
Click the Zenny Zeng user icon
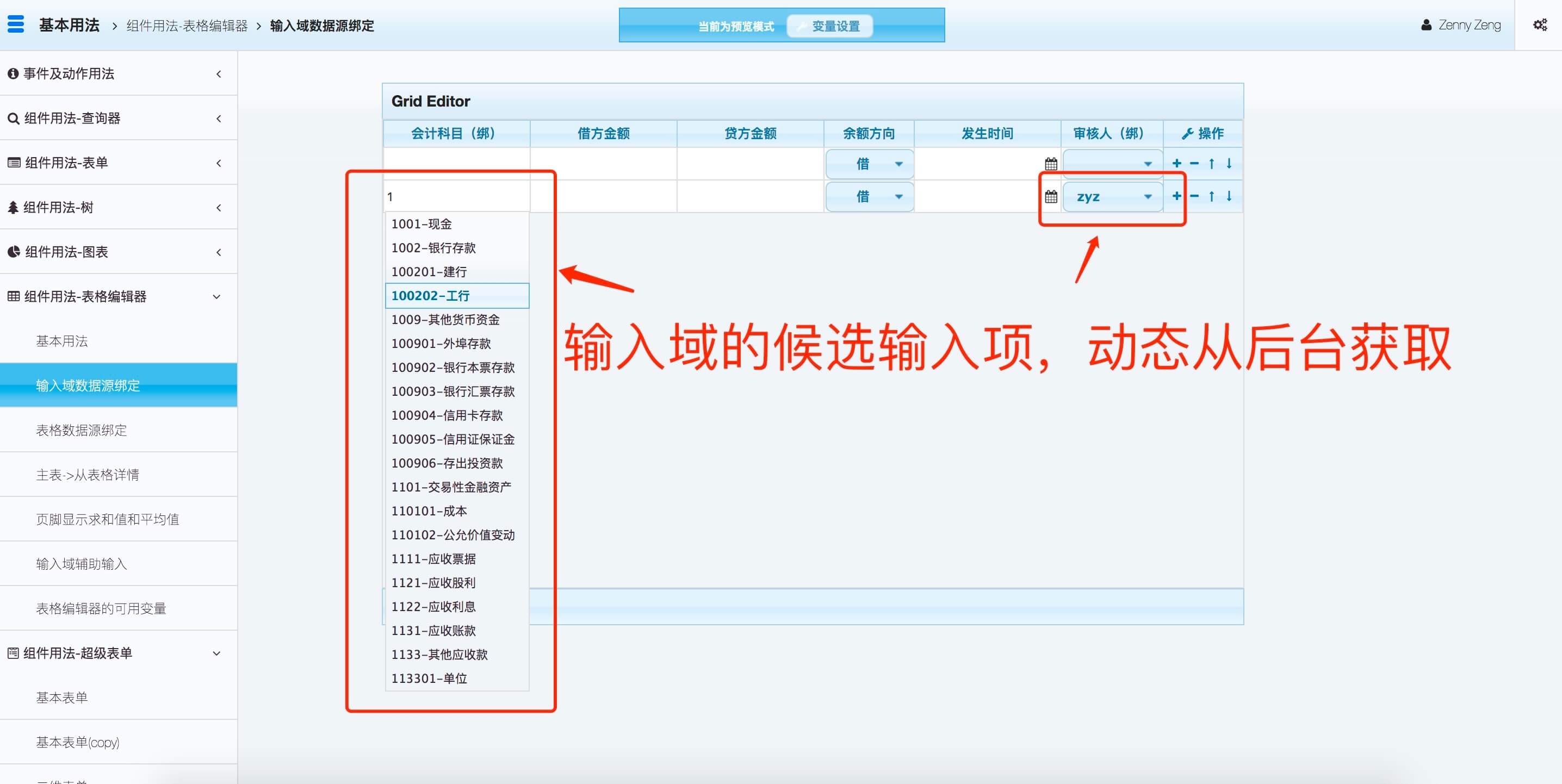(1426, 25)
